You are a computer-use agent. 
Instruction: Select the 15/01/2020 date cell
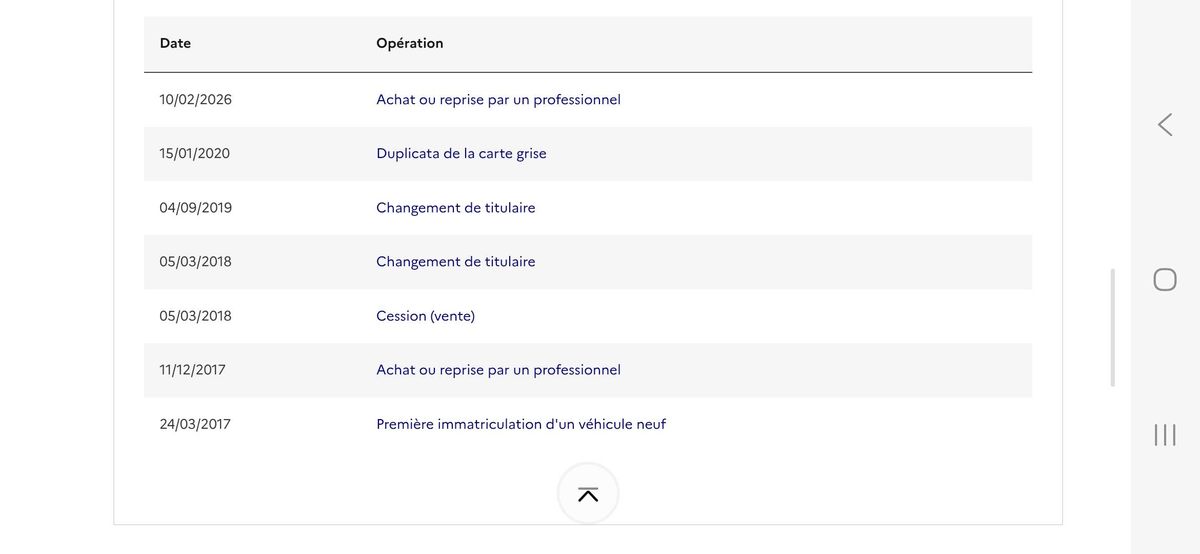[x=194, y=154]
